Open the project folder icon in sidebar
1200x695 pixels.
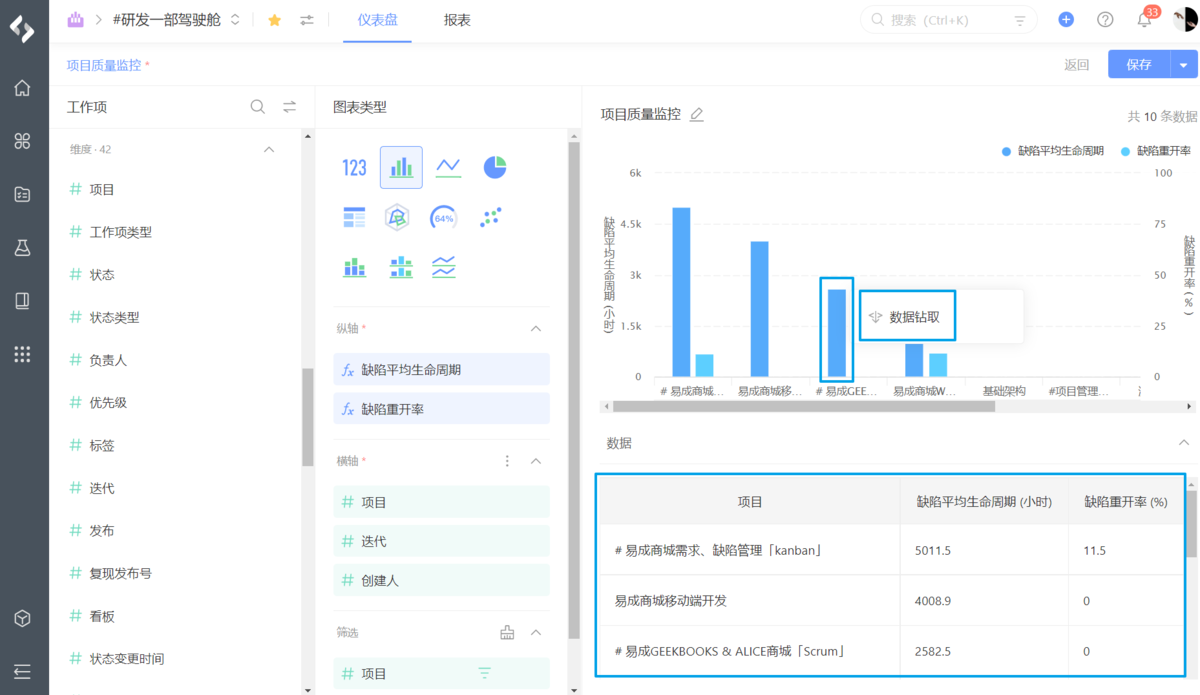pyautogui.click(x=23, y=194)
